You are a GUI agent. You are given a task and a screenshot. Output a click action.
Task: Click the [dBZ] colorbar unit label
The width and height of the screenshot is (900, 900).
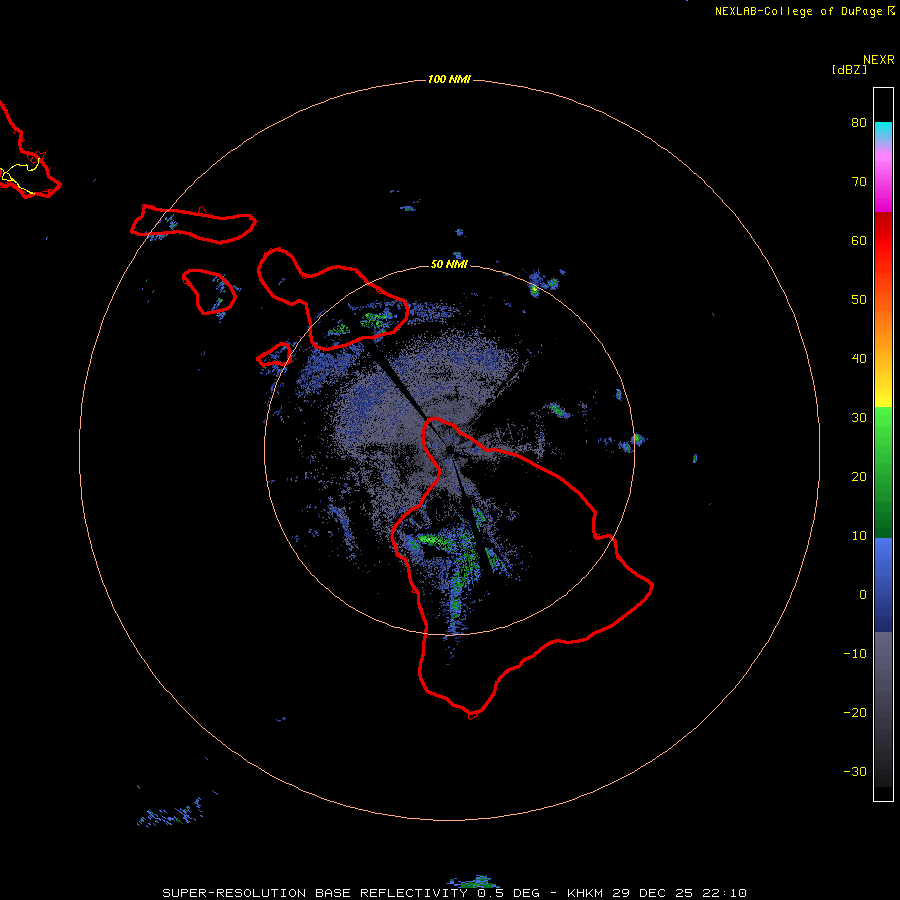pos(849,70)
